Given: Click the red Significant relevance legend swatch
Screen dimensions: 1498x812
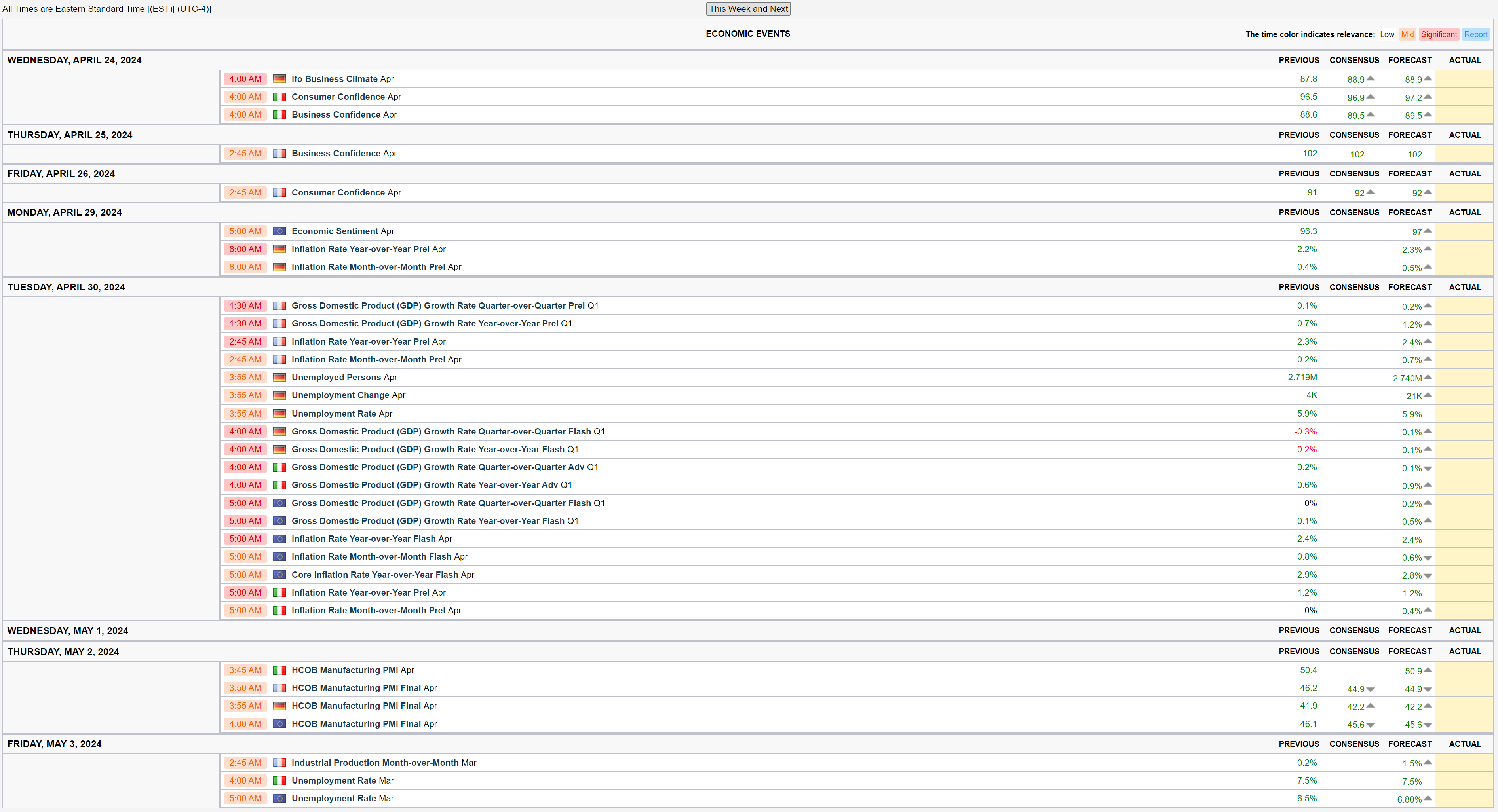Looking at the screenshot, I should (1439, 34).
